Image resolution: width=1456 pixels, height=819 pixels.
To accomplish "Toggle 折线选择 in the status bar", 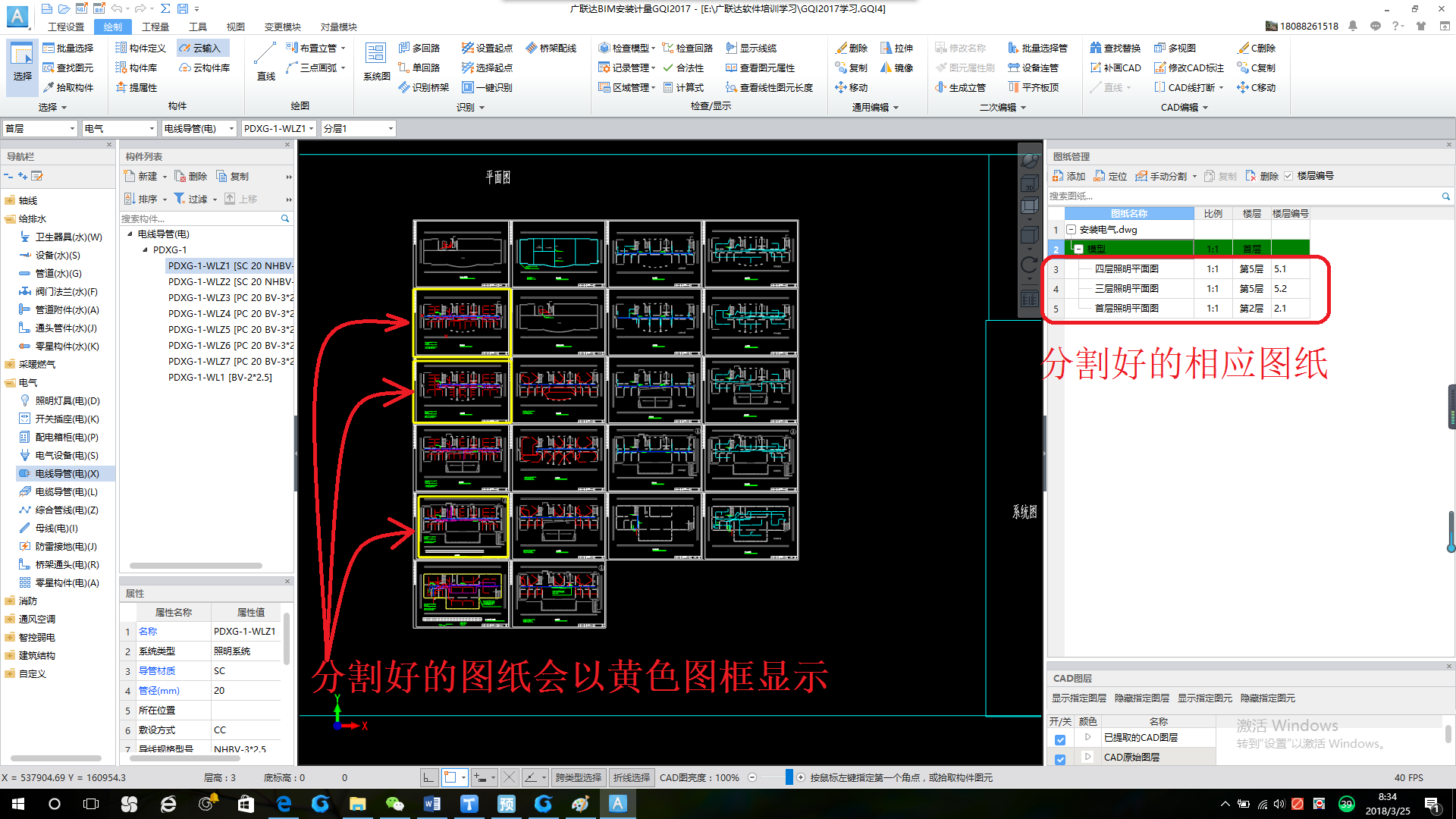I will (632, 777).
